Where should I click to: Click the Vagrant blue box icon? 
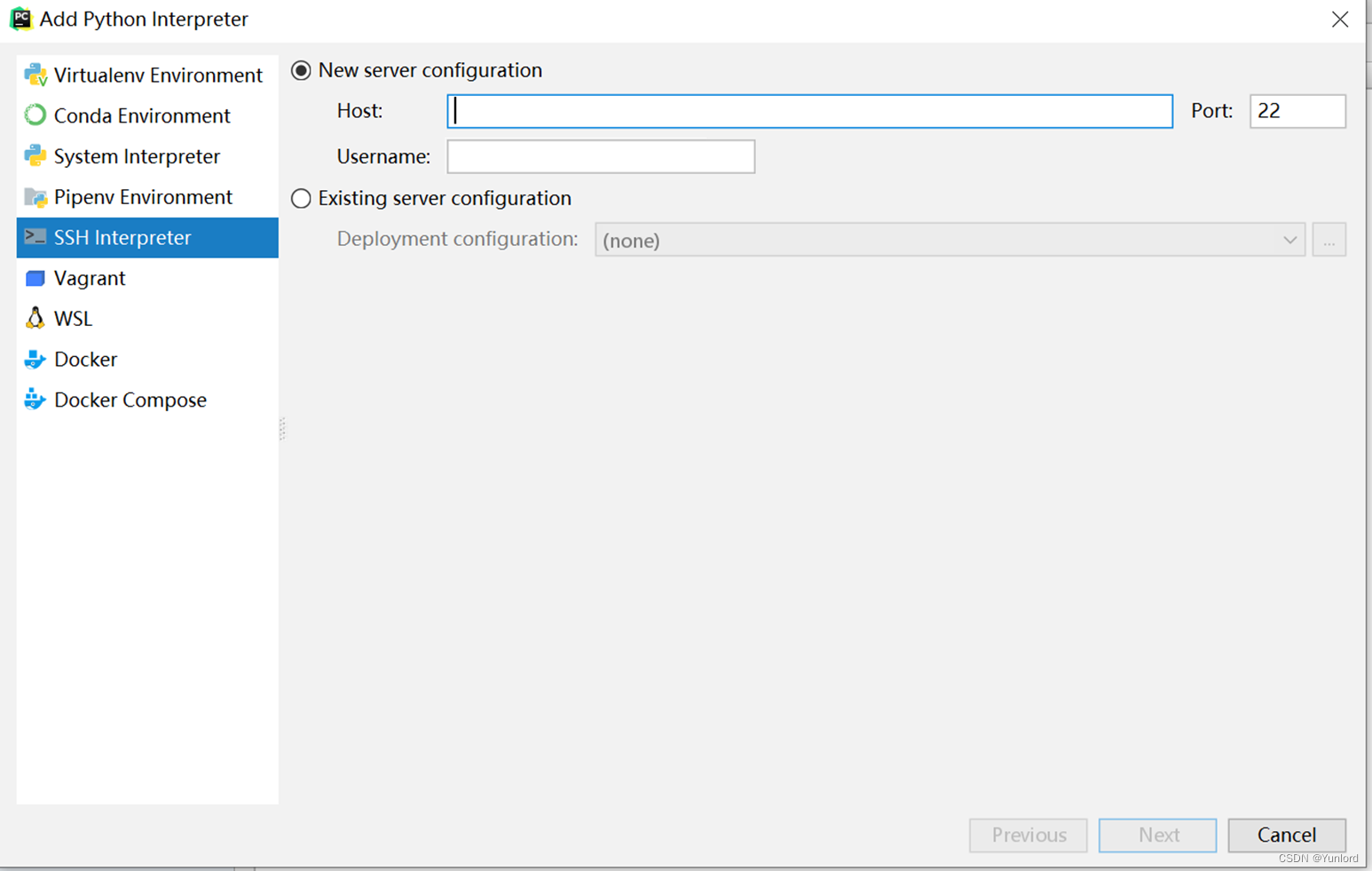[35, 279]
